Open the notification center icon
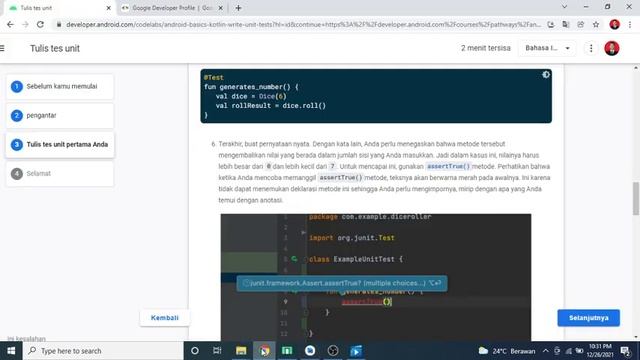Image resolution: width=640 pixels, height=360 pixels. pos(625,351)
